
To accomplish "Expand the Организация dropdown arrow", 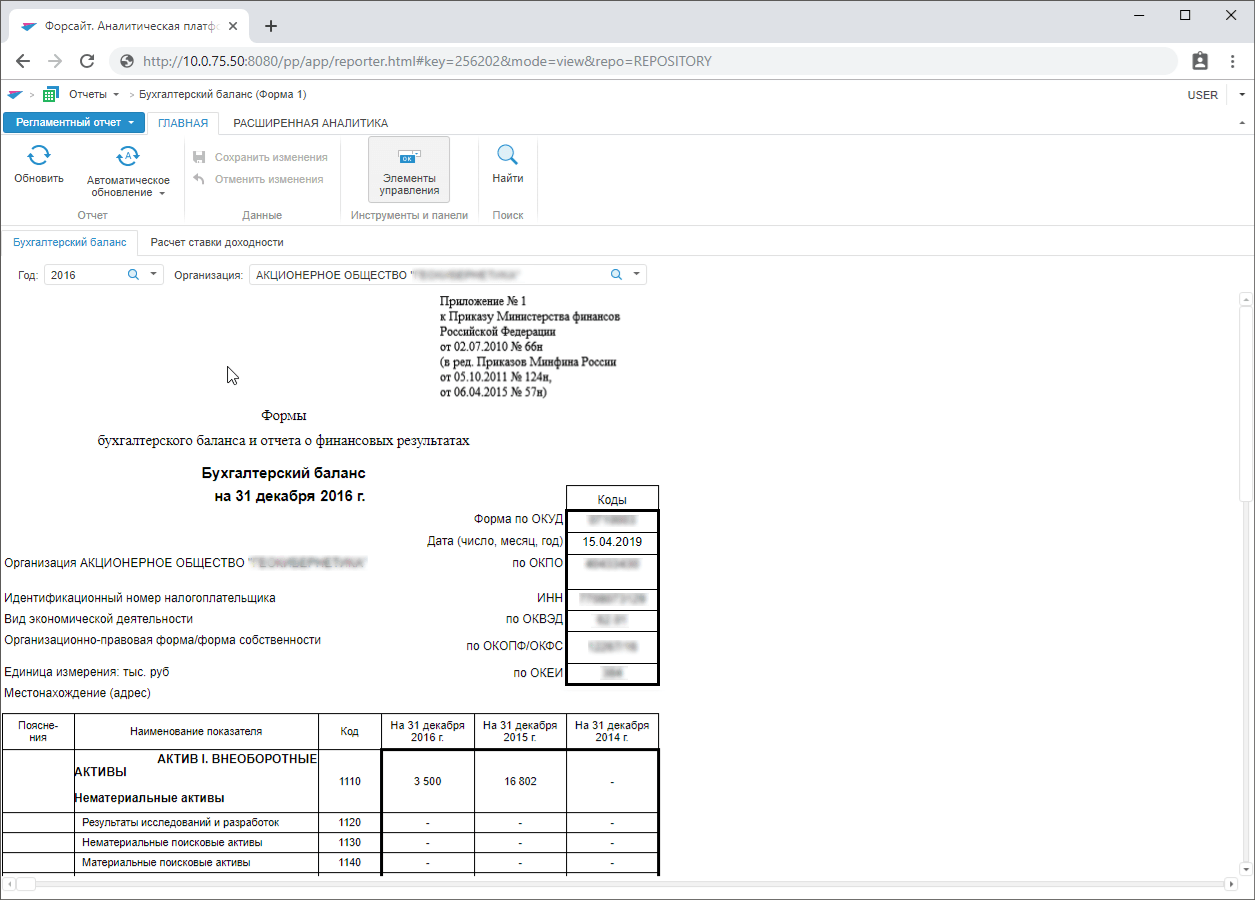I will 636,274.
